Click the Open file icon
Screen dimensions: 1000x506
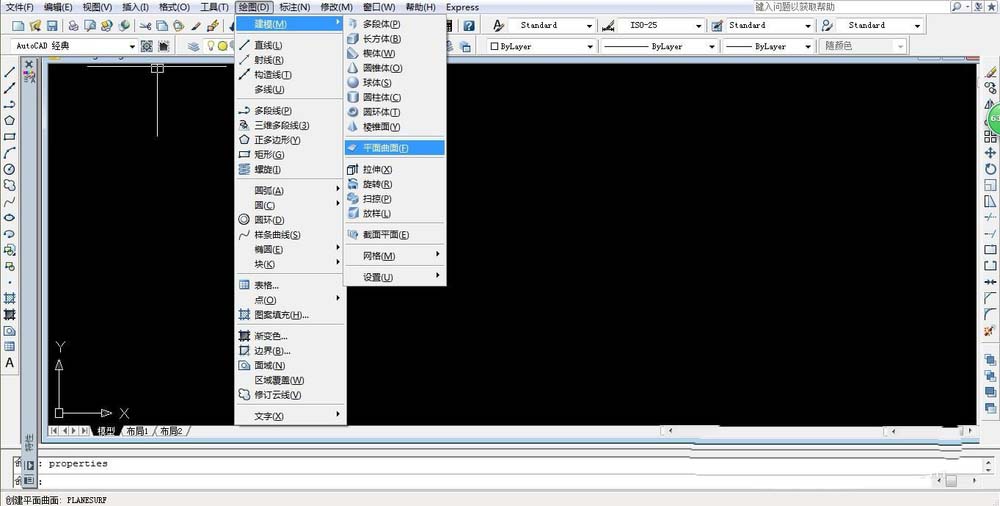36,26
